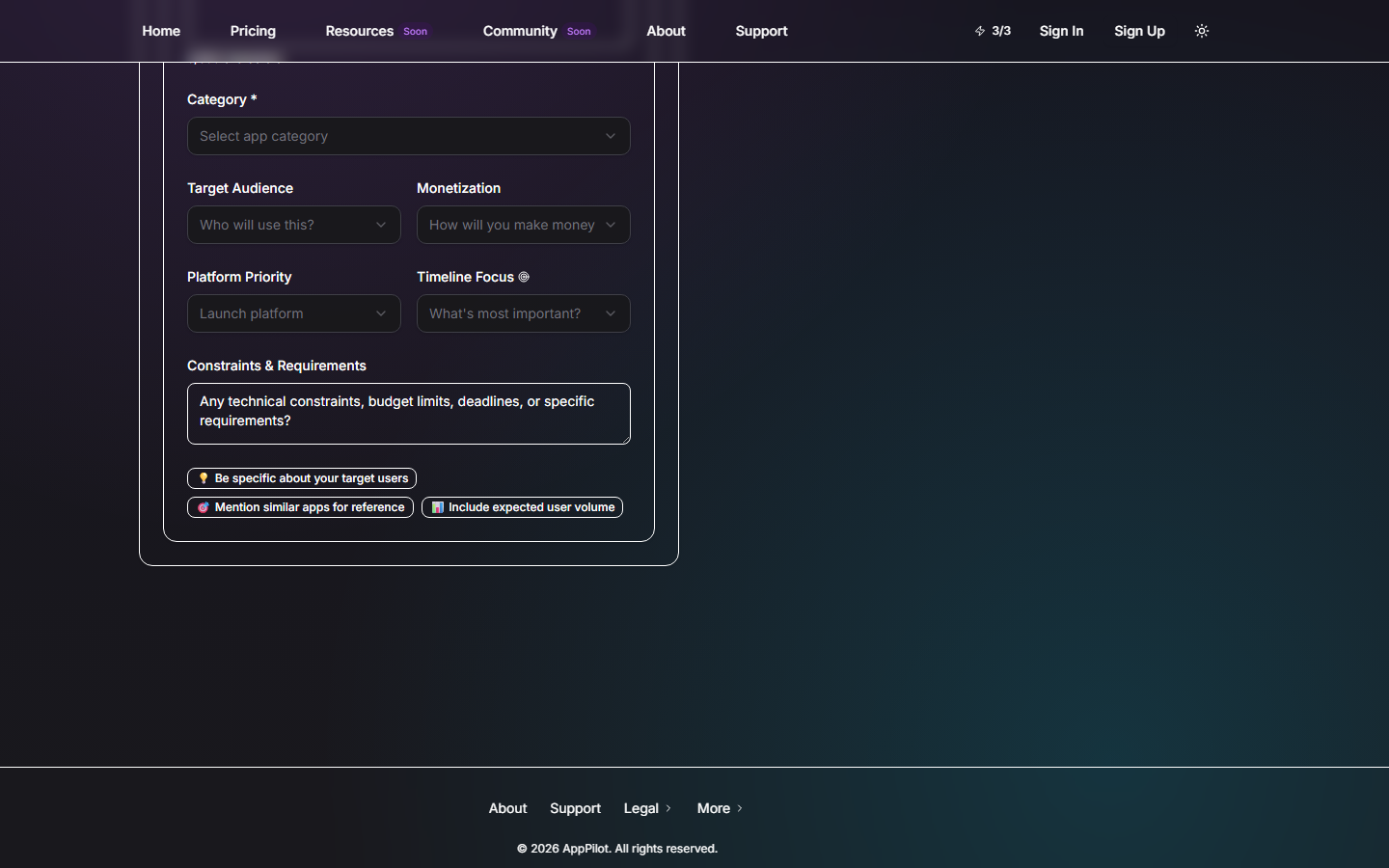Click the spiral icon next to Timeline Focus
The height and width of the screenshot is (868, 1389).
coord(524,277)
